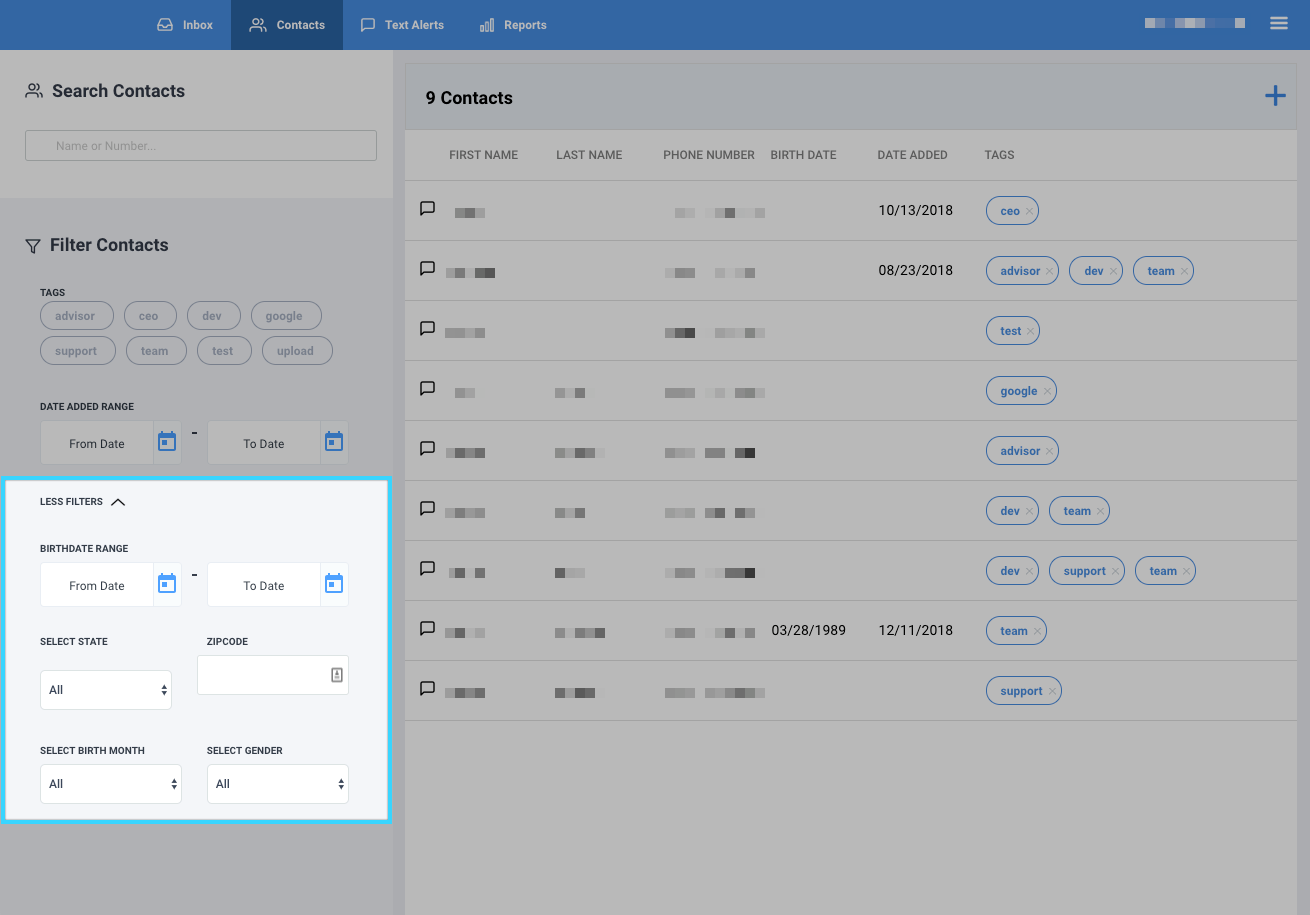Sort by Date Added column header
Screen dimensions: 1310x915
(x=912, y=155)
